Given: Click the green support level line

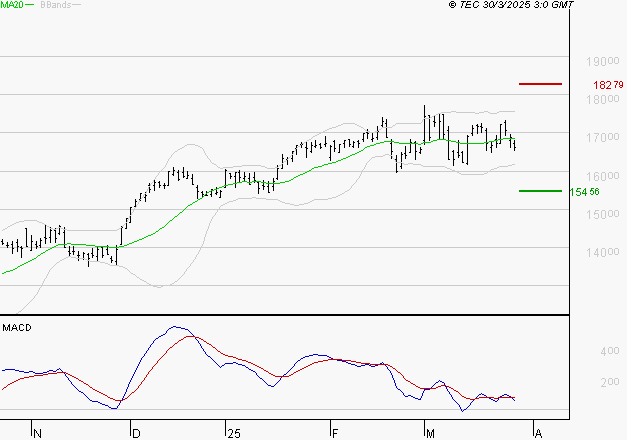Looking at the screenshot, I should click(x=540, y=191).
